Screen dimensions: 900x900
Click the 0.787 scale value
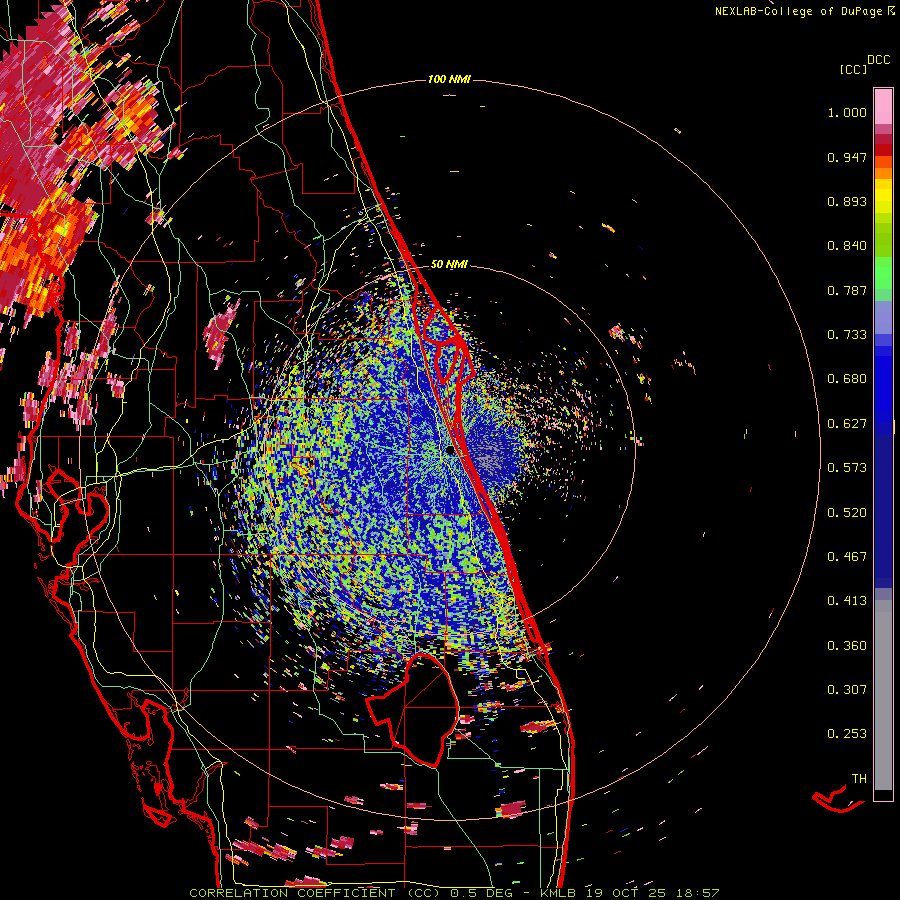(x=847, y=290)
